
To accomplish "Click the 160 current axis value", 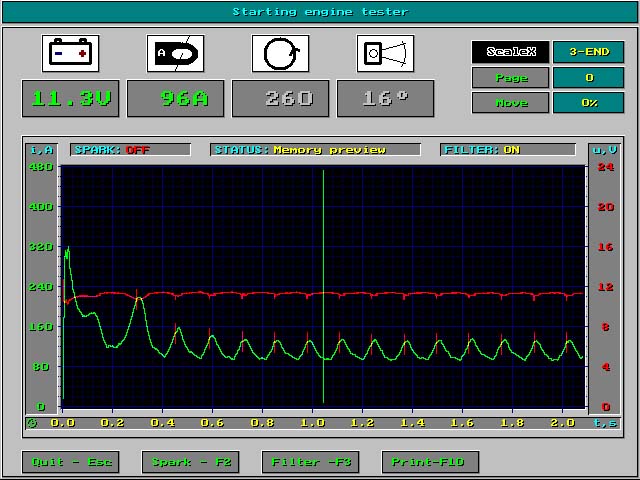I will (41, 327).
